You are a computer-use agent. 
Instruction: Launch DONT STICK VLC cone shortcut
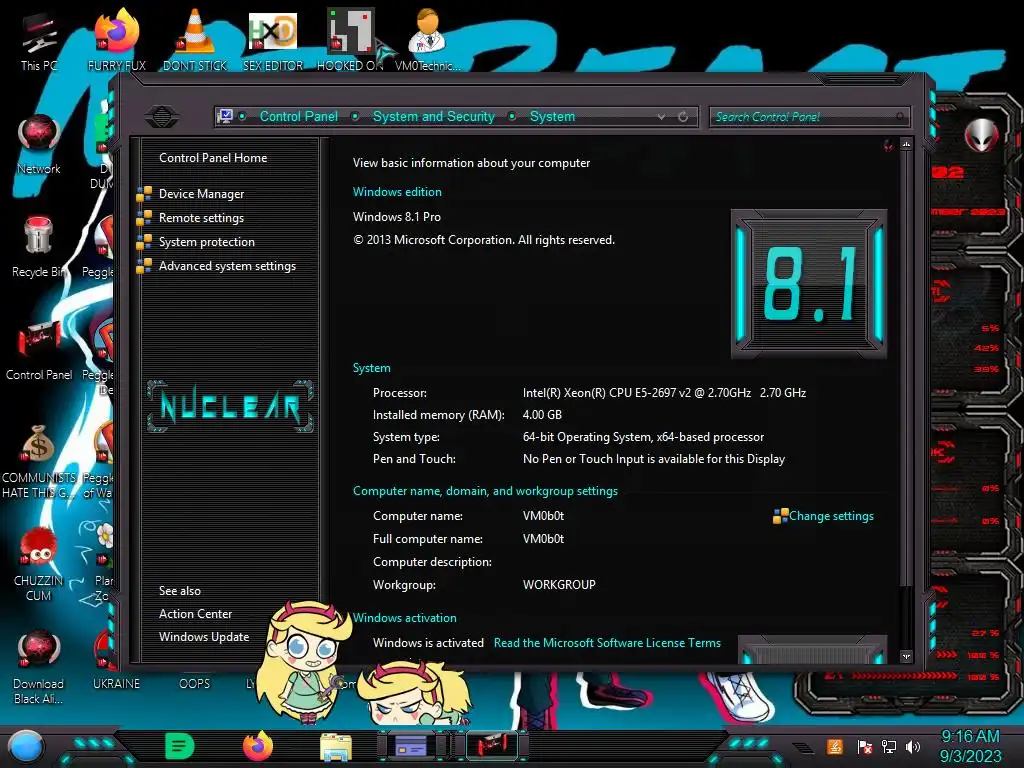coord(195,40)
